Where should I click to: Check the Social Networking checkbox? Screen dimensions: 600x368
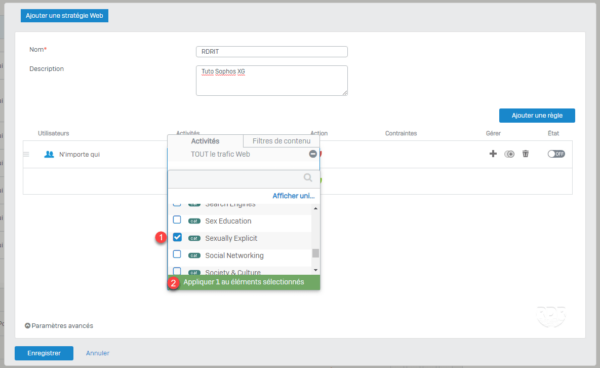coord(177,254)
